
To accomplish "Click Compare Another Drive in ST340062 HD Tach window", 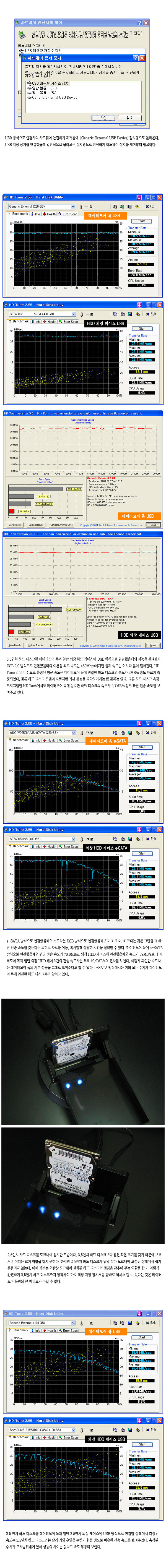I will (61, 645).
